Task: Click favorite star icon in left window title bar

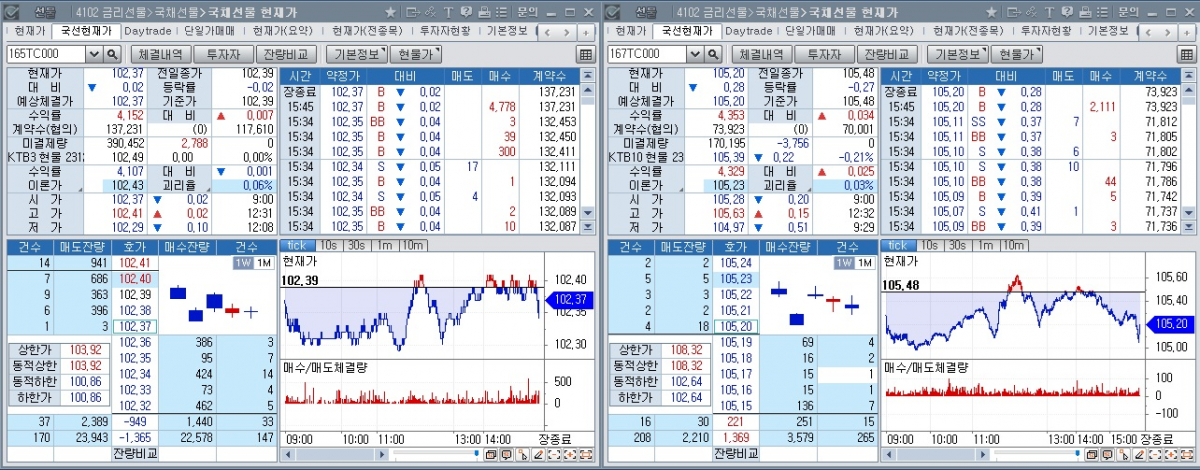Action: pyautogui.click(x=390, y=12)
